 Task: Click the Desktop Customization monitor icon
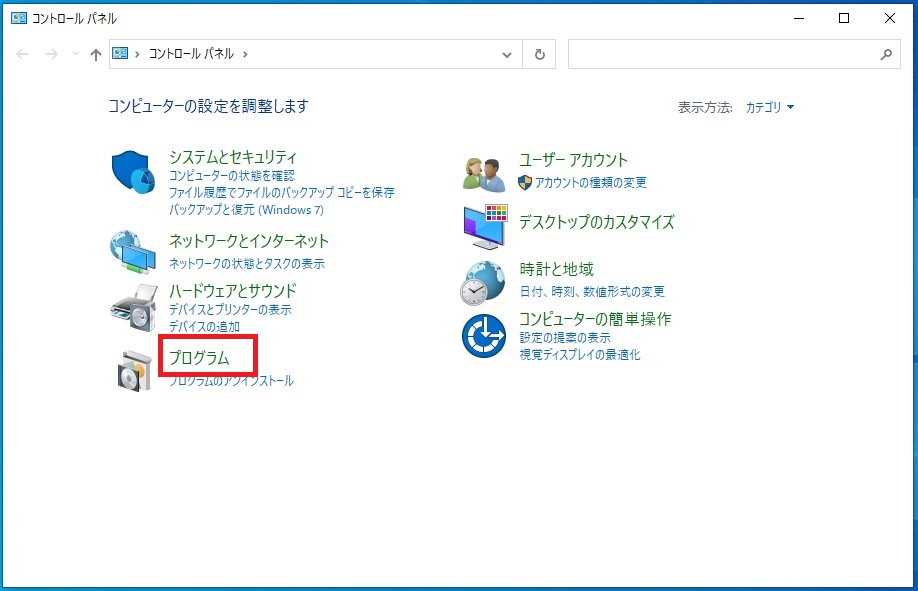tap(485, 227)
